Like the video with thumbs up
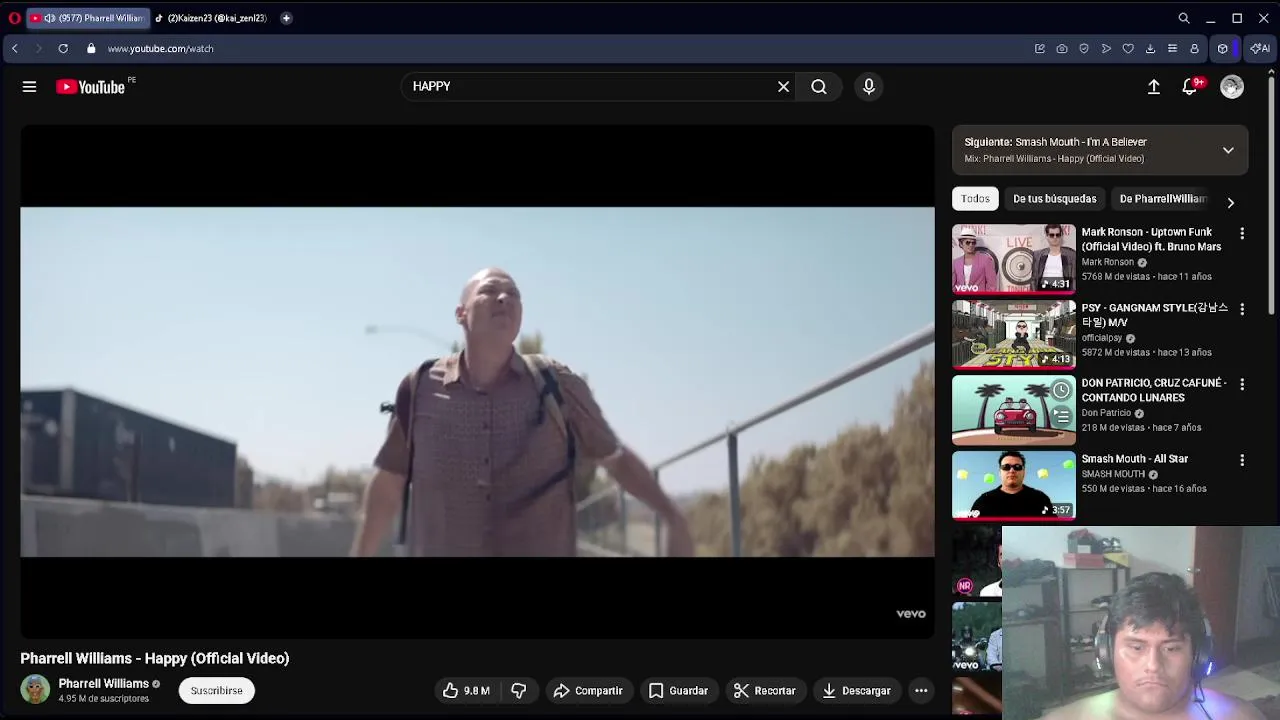 (x=466, y=691)
